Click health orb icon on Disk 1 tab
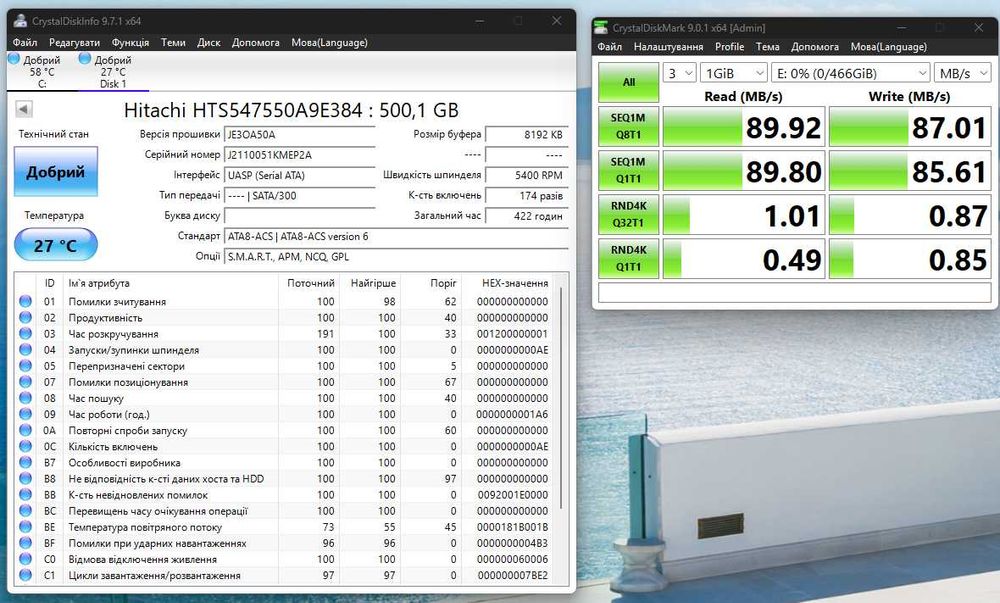Image resolution: width=1000 pixels, height=603 pixels. pos(85,59)
